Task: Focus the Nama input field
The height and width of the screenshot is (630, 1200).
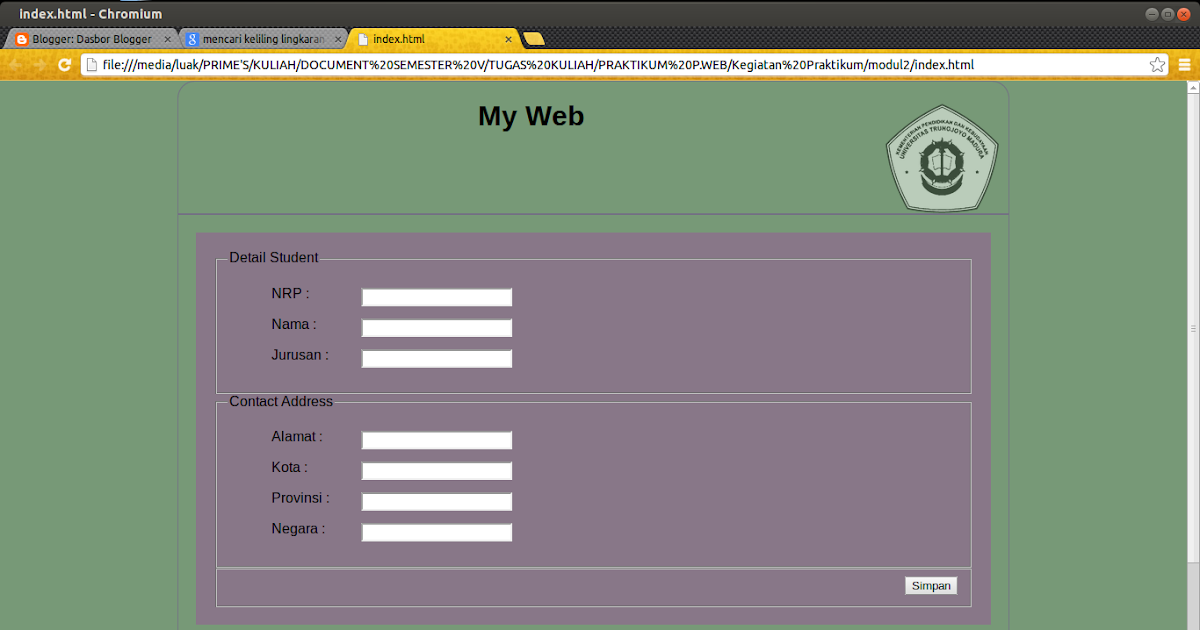Action: click(437, 328)
